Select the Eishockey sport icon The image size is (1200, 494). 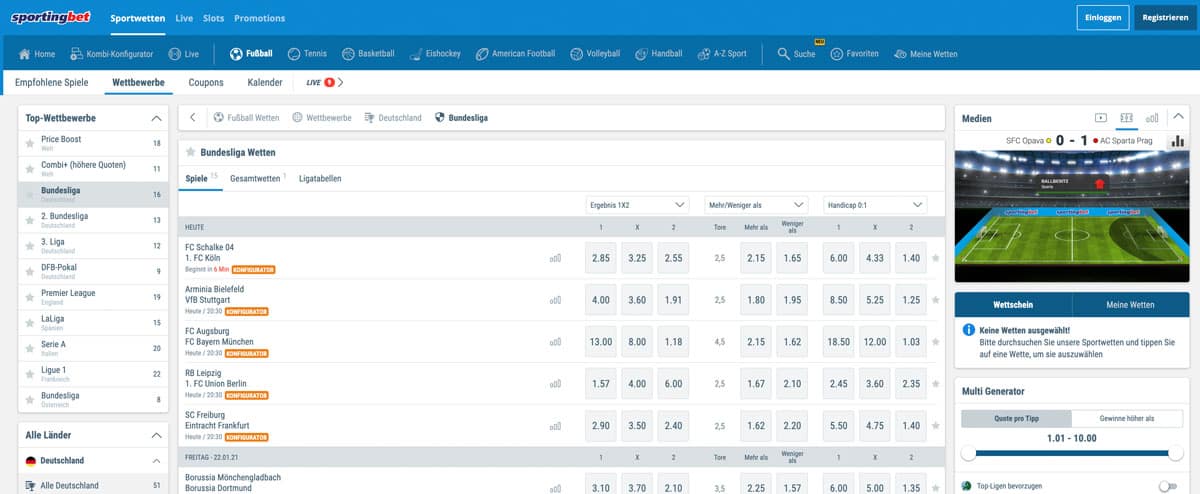click(x=435, y=54)
